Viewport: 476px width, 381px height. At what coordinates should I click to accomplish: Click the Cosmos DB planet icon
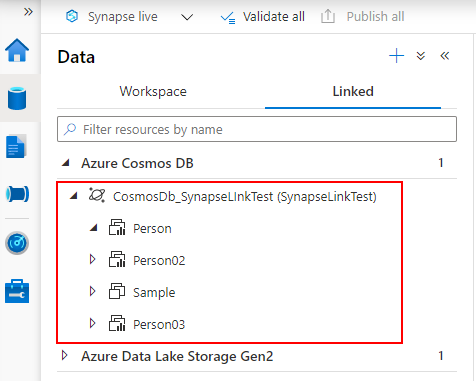click(x=97, y=195)
